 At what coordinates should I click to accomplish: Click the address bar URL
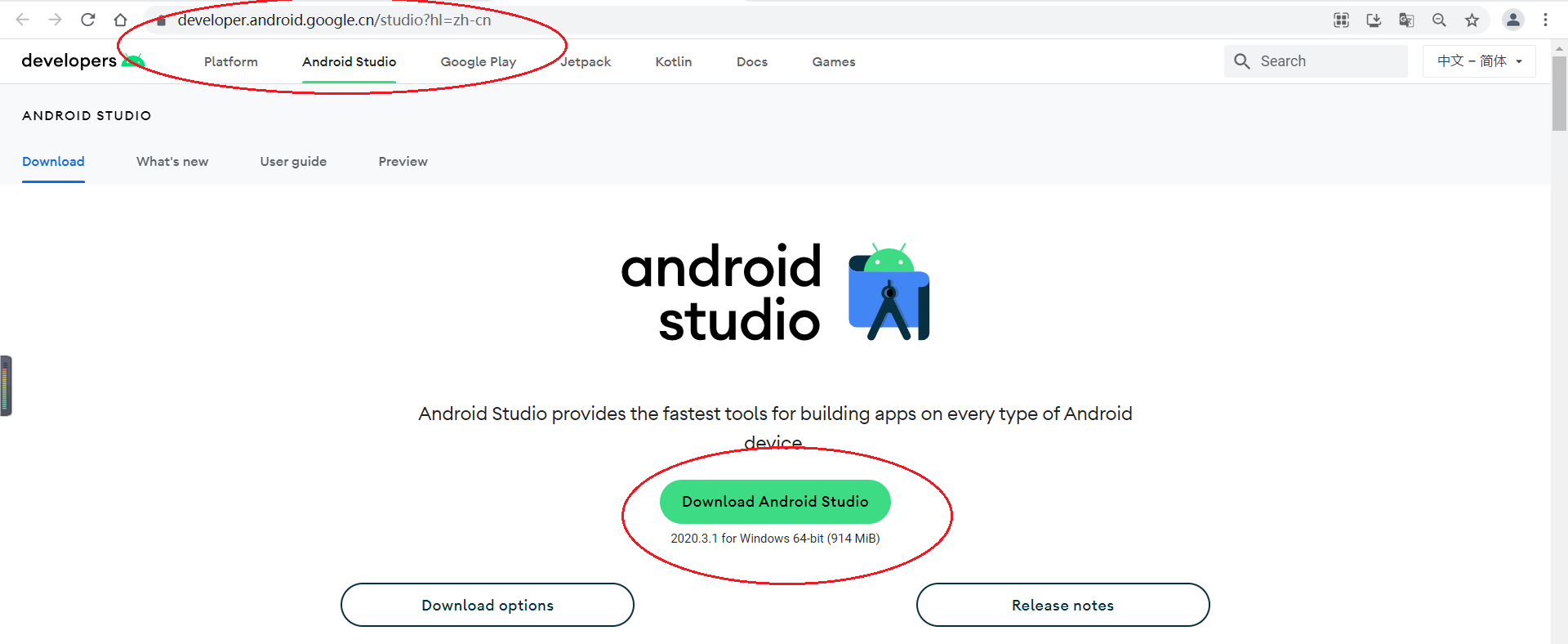coord(334,20)
